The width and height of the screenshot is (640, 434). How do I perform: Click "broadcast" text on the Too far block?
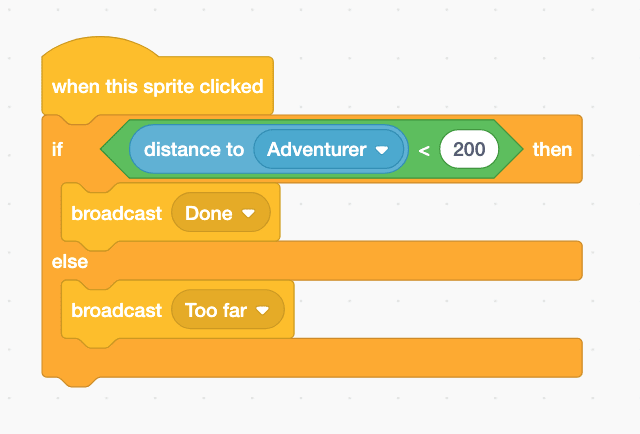116,311
